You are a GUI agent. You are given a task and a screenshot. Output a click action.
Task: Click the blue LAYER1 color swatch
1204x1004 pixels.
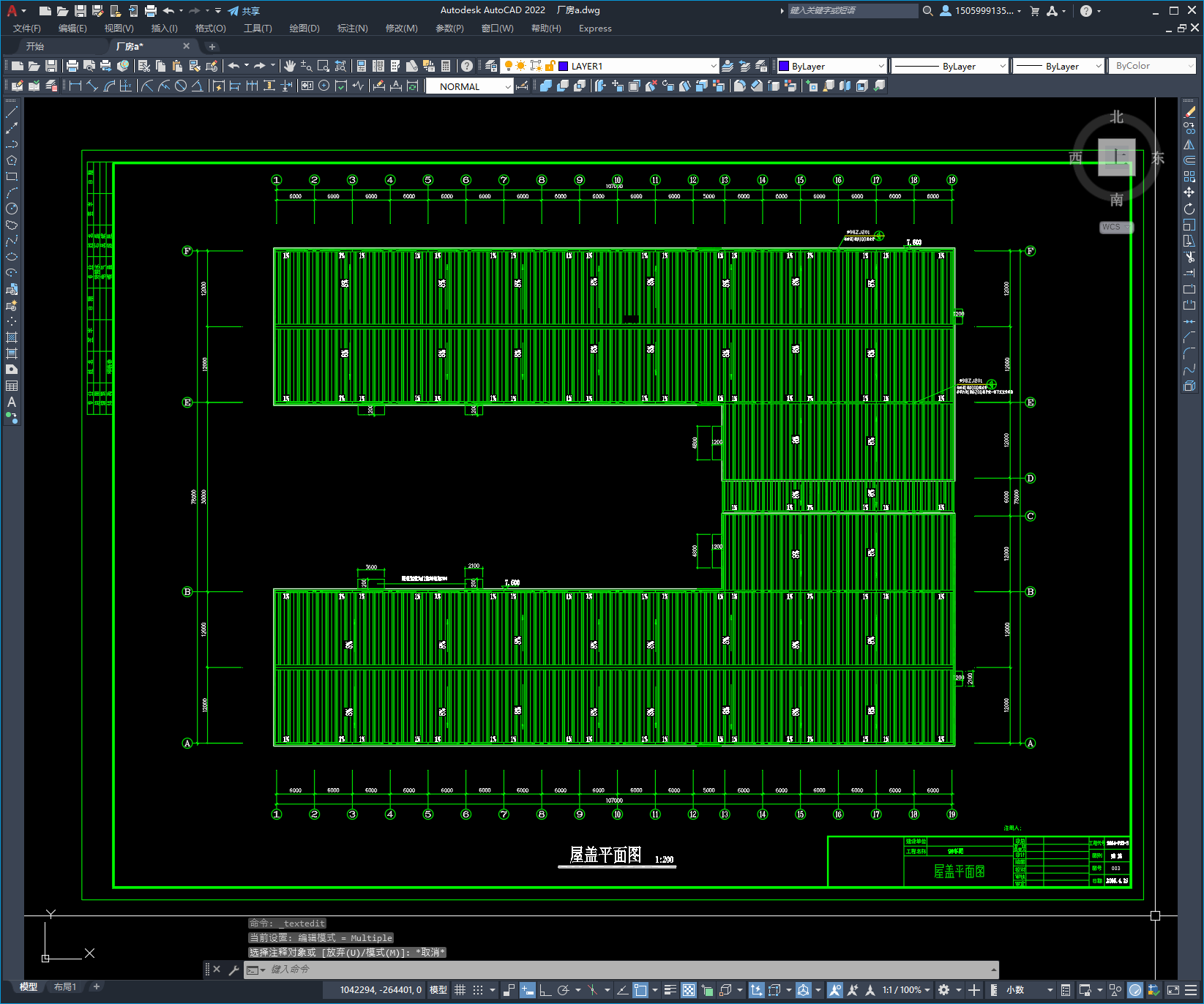[564, 66]
